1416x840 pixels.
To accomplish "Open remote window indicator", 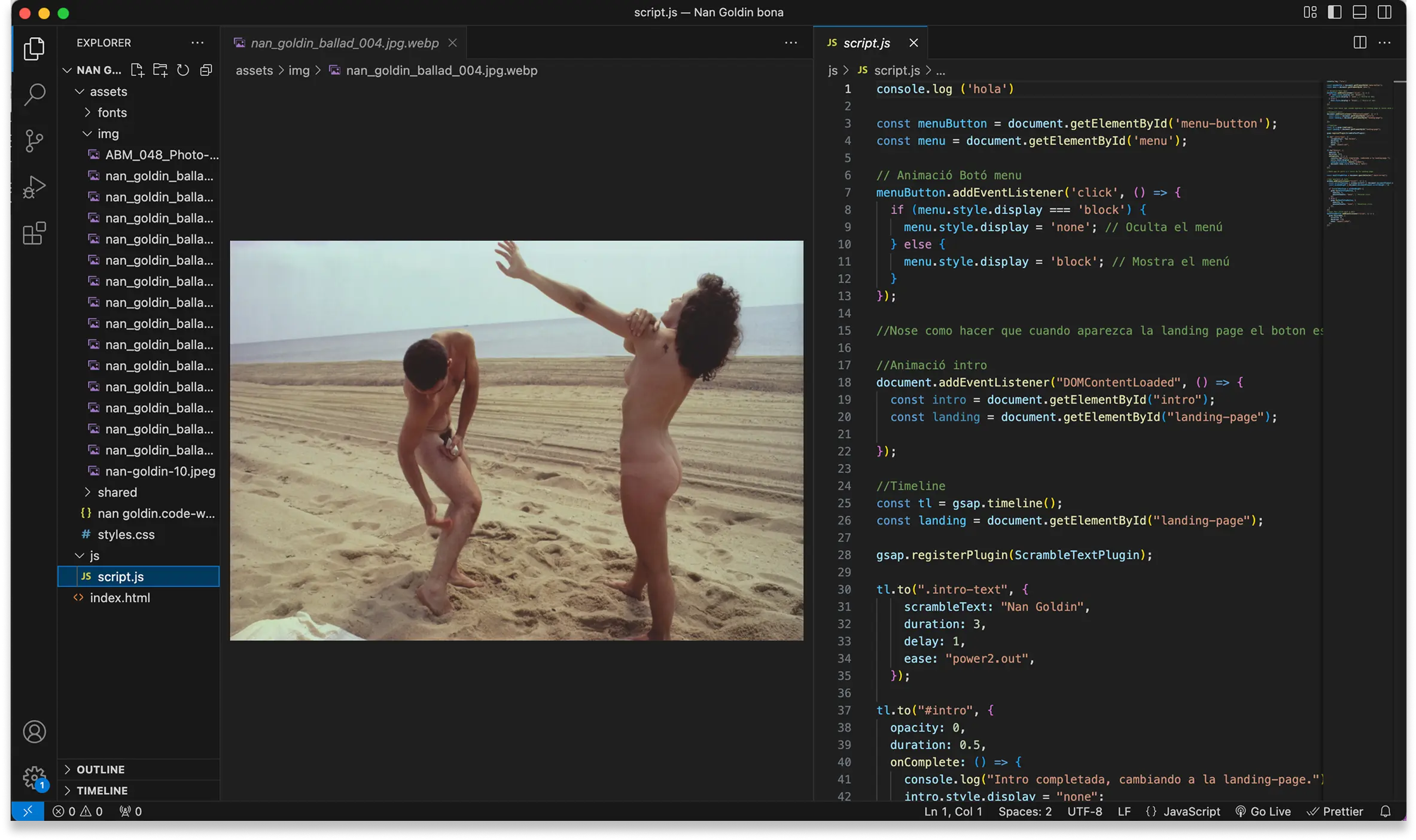I will pyautogui.click(x=28, y=811).
